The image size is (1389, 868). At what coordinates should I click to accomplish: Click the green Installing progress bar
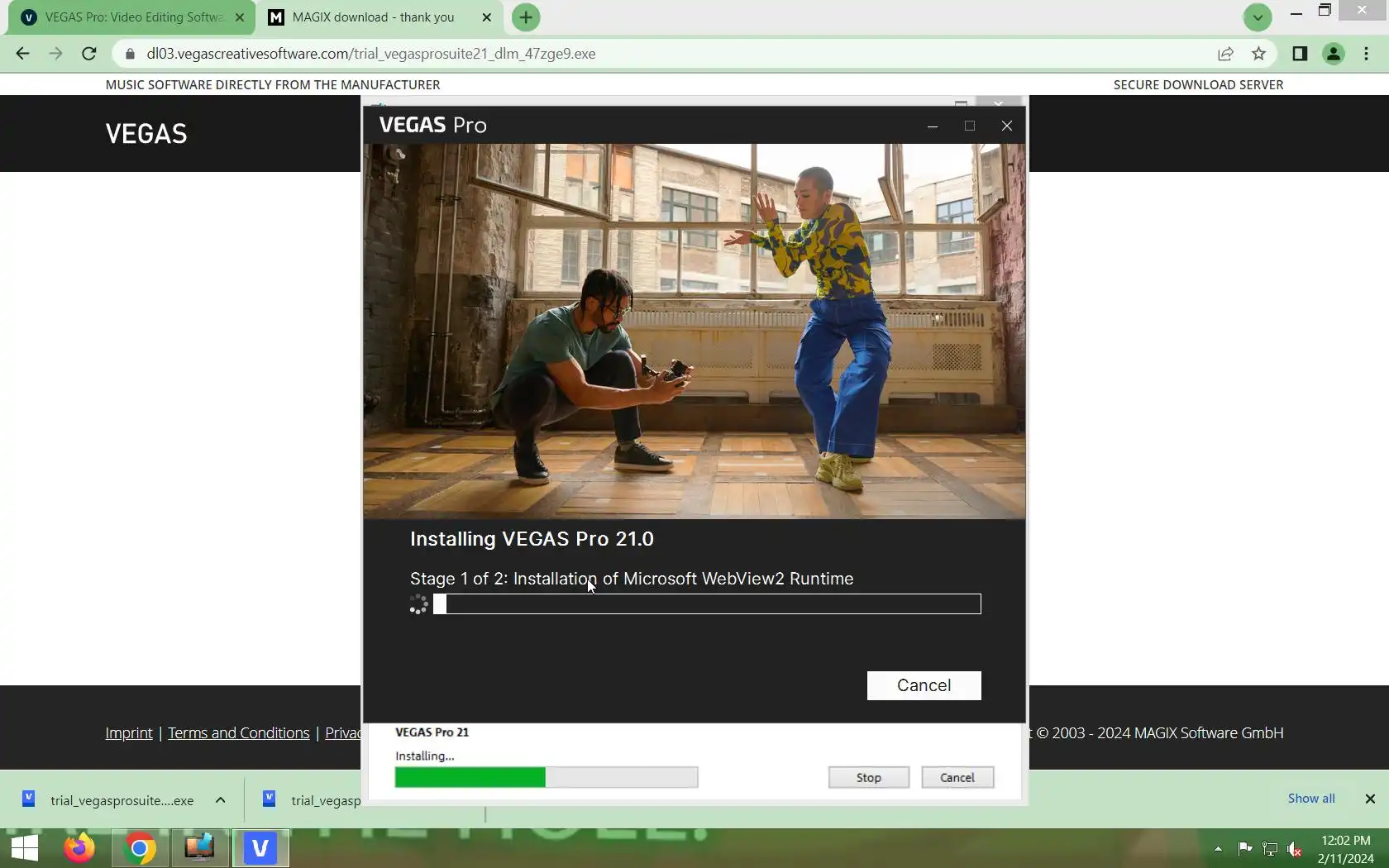[x=547, y=777]
